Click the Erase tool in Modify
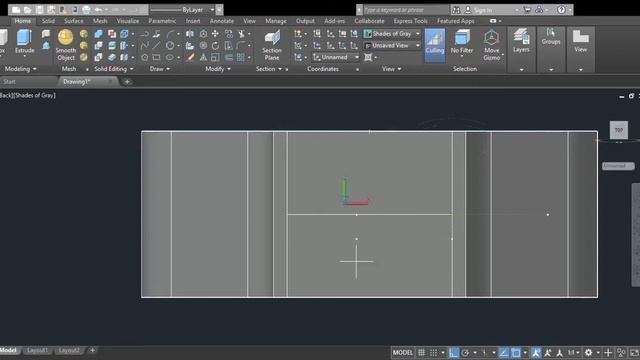This screenshot has width=640, height=360. (190, 57)
